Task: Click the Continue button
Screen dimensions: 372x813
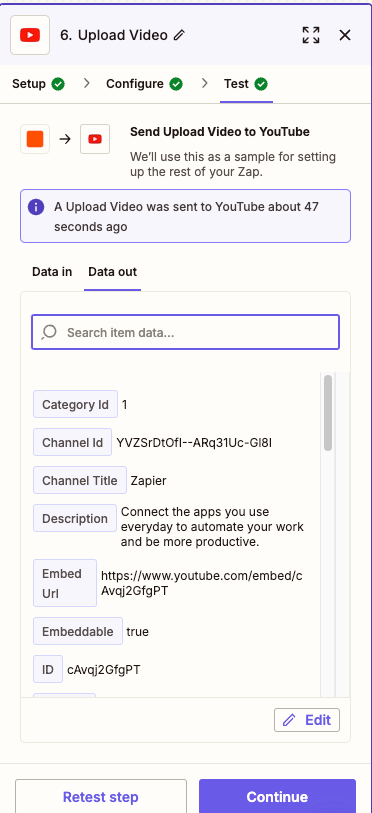Action: [277, 796]
